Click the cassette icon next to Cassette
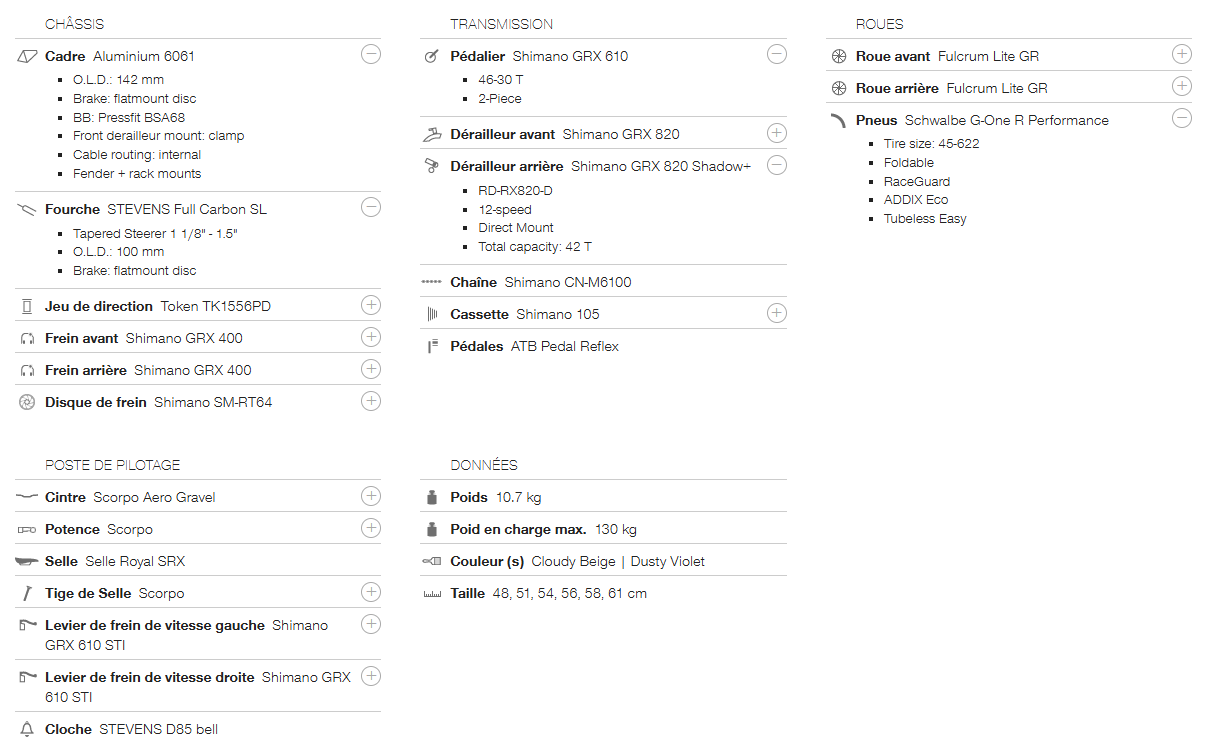The image size is (1208, 747). pos(432,314)
